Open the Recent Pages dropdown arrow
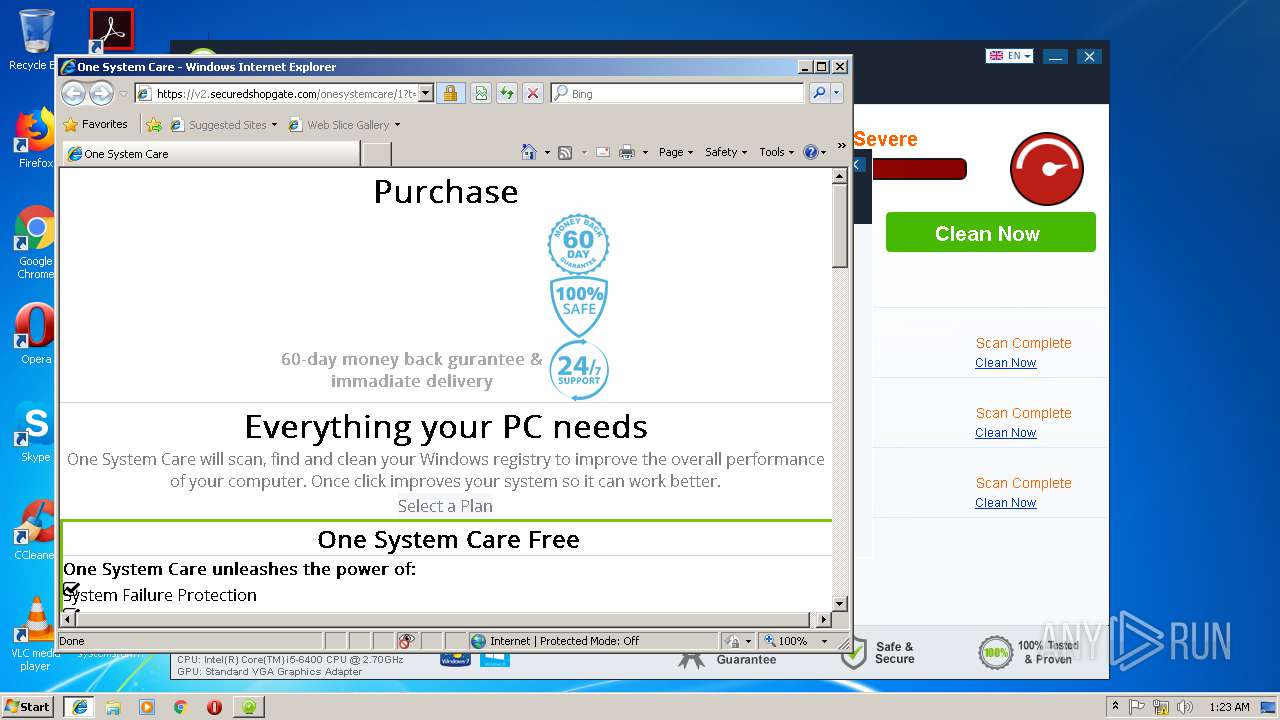Screen dimensions: 1280x720 click(123, 94)
